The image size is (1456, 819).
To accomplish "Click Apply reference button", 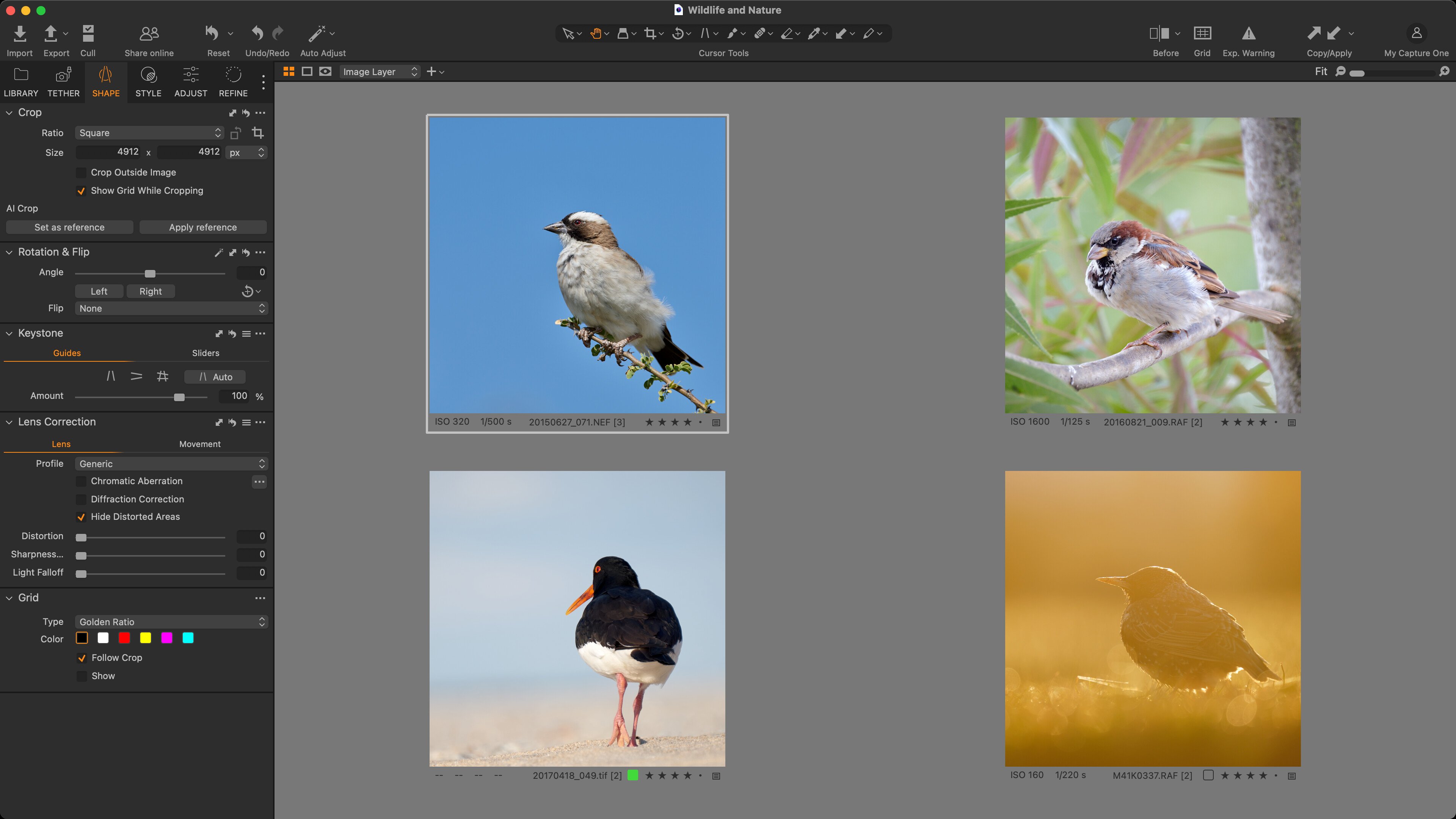I will (203, 227).
